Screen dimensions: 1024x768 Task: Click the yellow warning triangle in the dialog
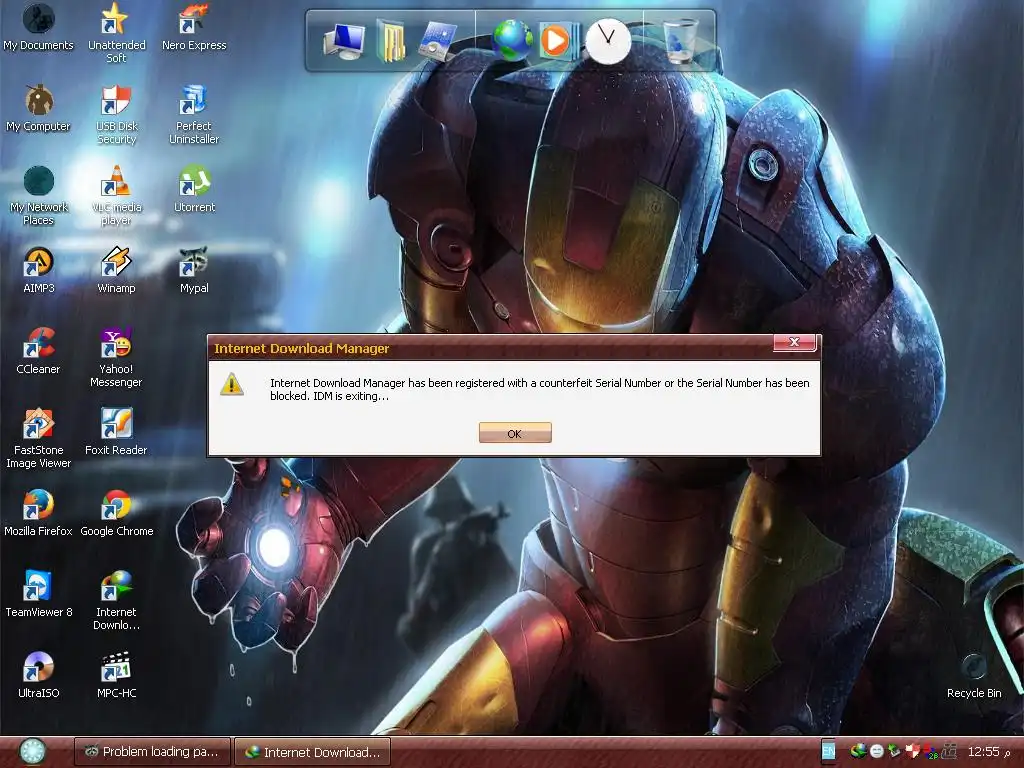click(x=232, y=384)
